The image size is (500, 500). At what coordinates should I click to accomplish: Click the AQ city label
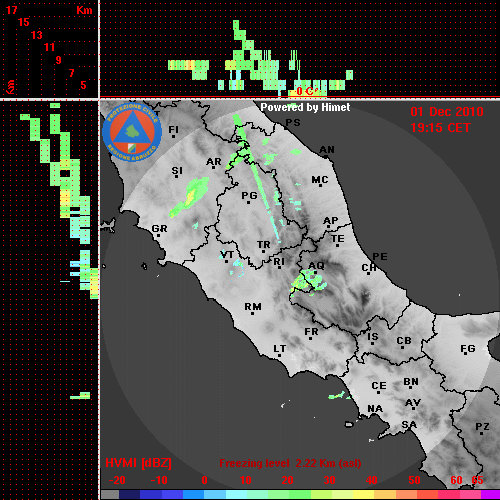(x=316, y=265)
